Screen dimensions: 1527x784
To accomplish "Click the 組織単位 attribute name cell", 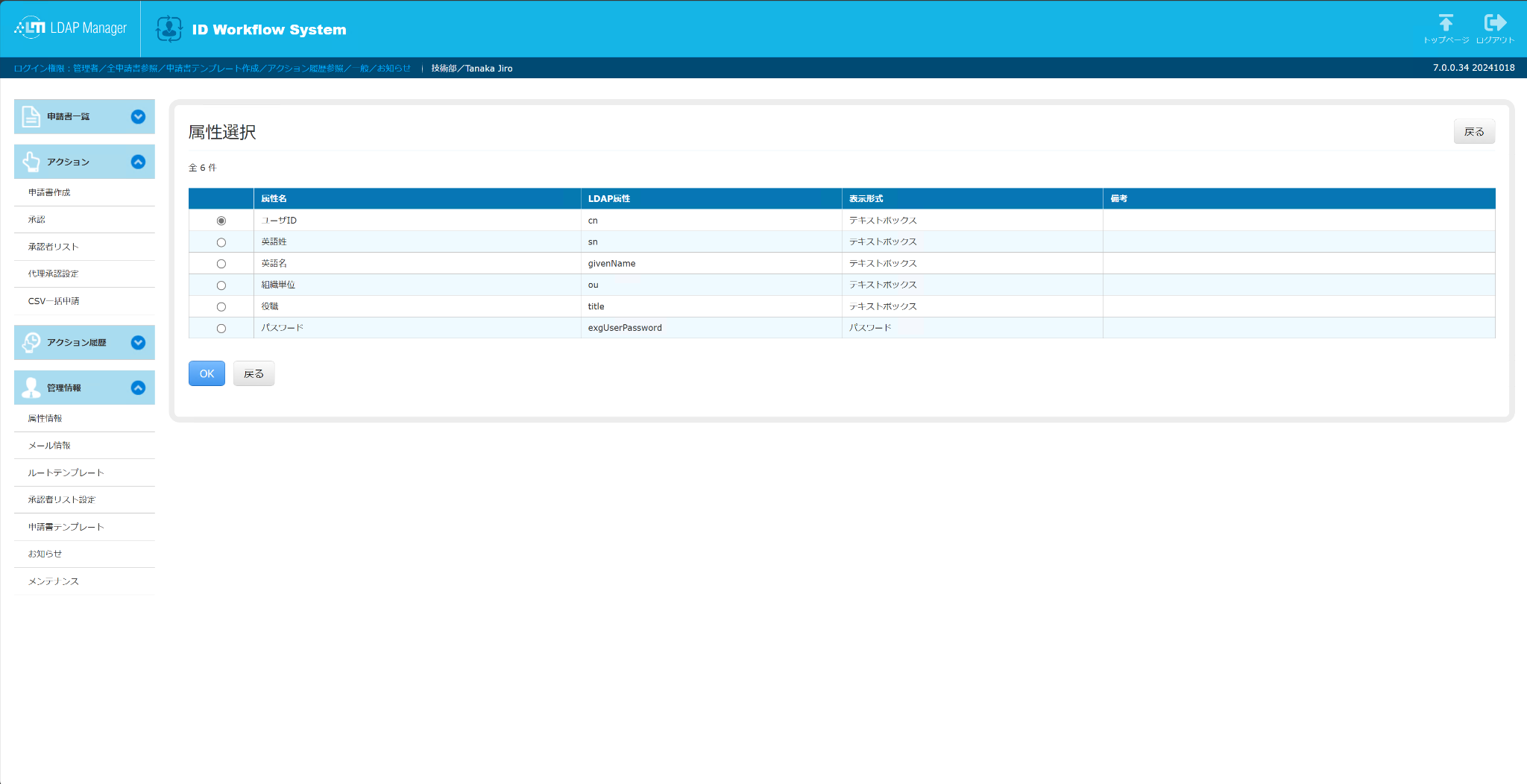I will [x=417, y=285].
